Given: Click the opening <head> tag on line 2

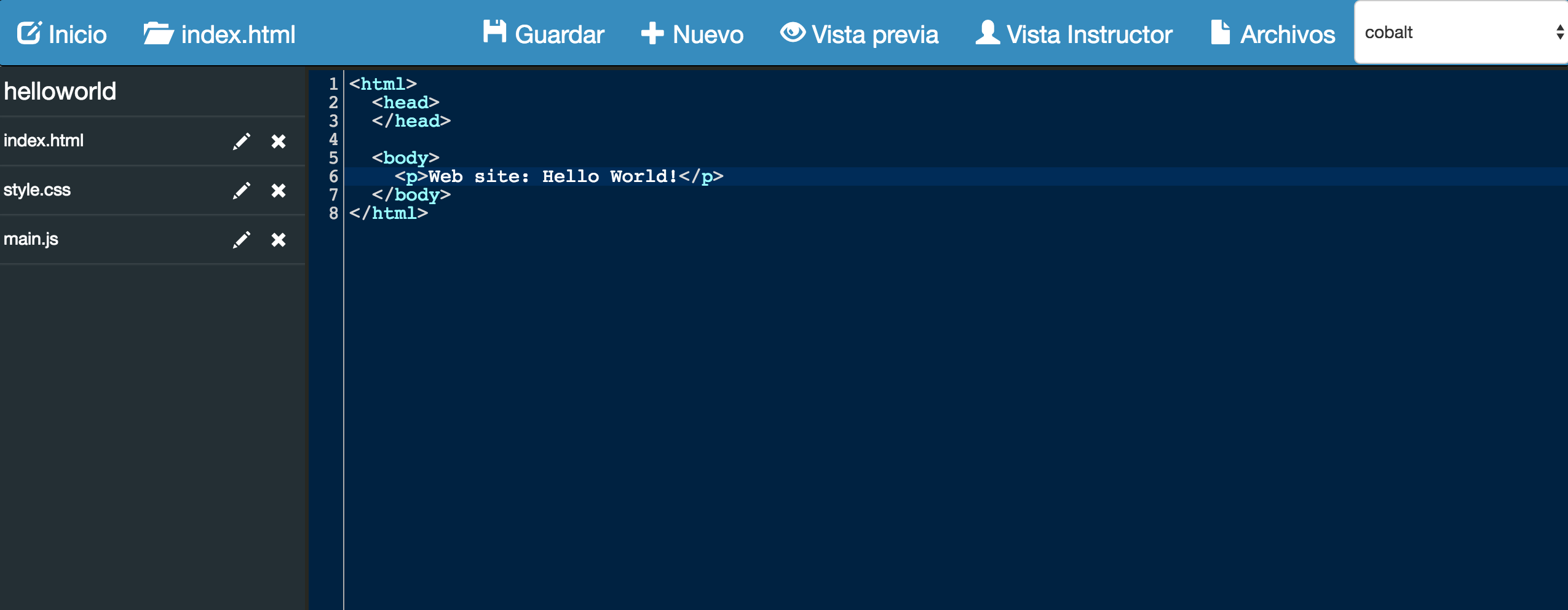Looking at the screenshot, I should click(406, 102).
